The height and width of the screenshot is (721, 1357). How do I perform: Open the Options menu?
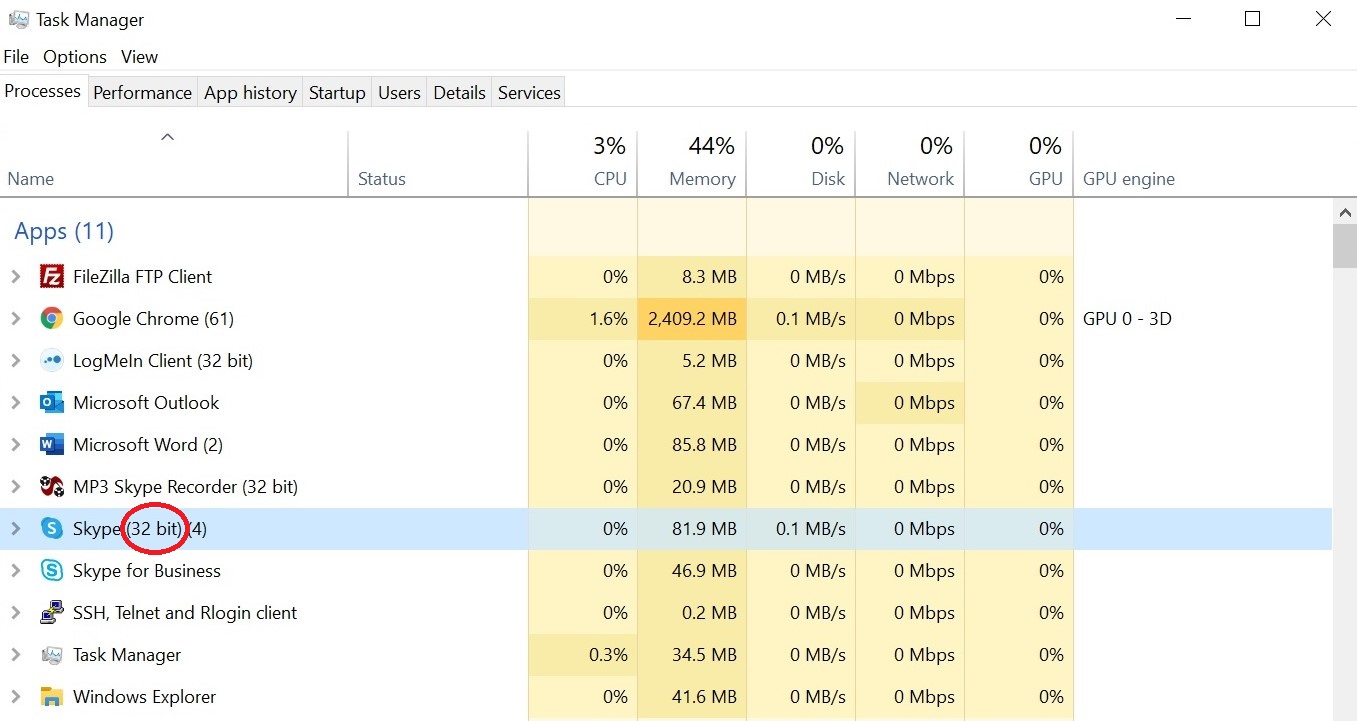(x=75, y=57)
